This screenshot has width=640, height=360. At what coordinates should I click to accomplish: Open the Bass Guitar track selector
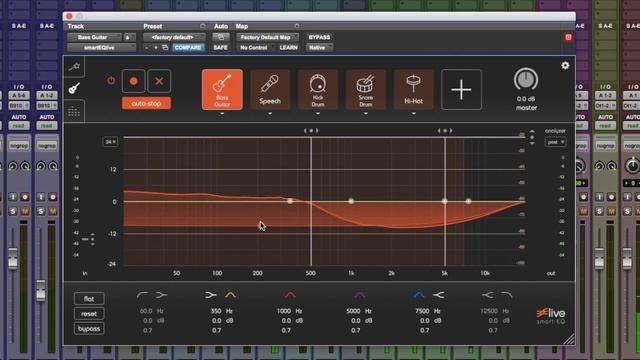point(94,37)
